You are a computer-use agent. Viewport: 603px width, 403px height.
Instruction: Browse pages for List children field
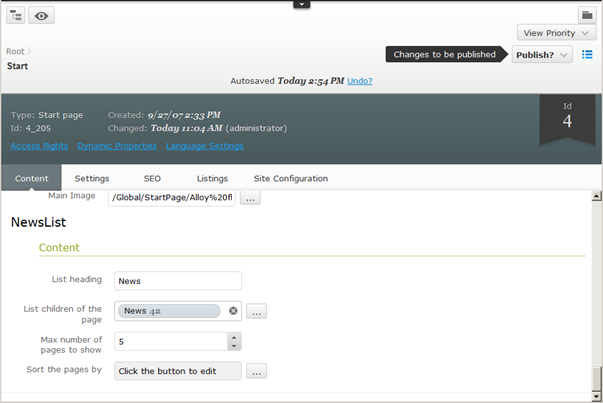(256, 311)
